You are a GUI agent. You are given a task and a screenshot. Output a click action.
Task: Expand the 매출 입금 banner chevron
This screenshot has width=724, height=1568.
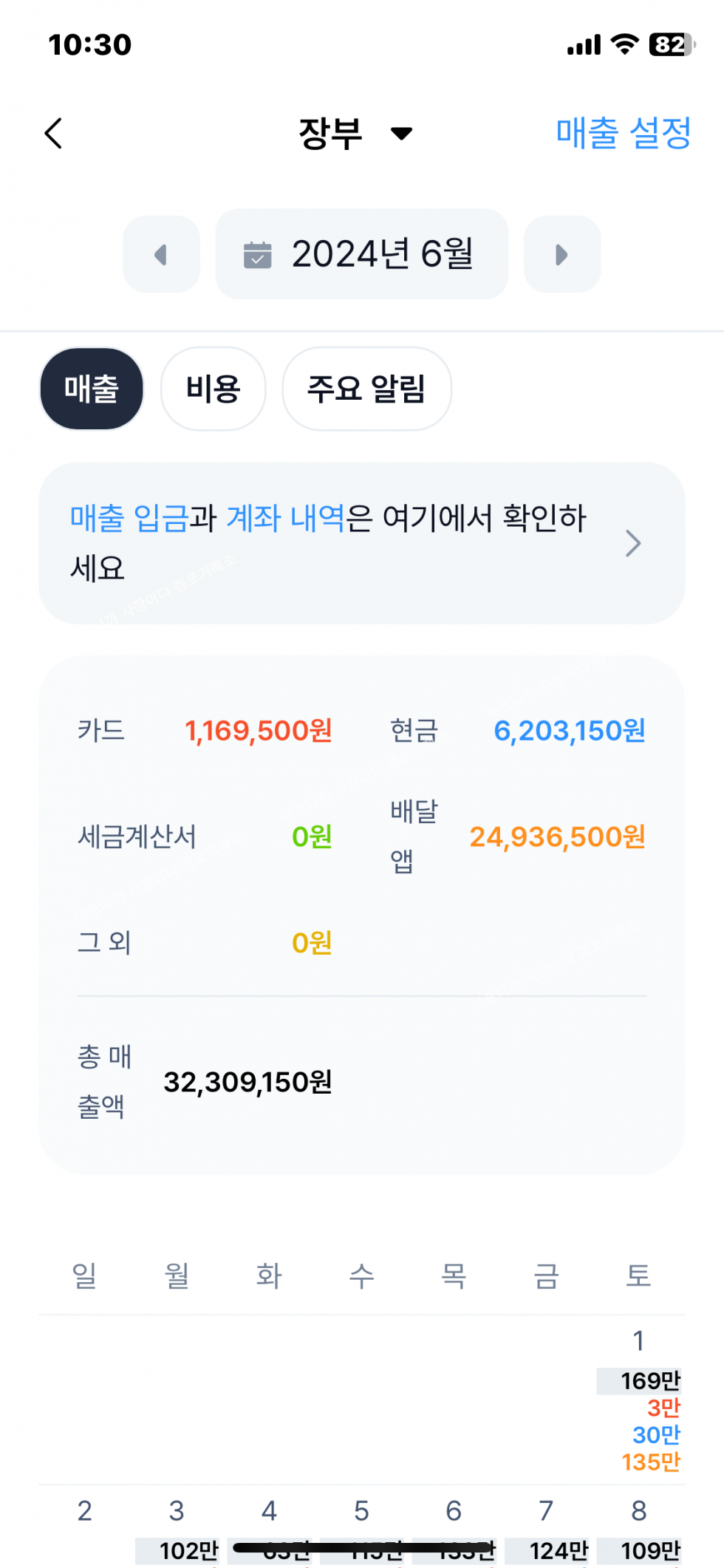633,543
